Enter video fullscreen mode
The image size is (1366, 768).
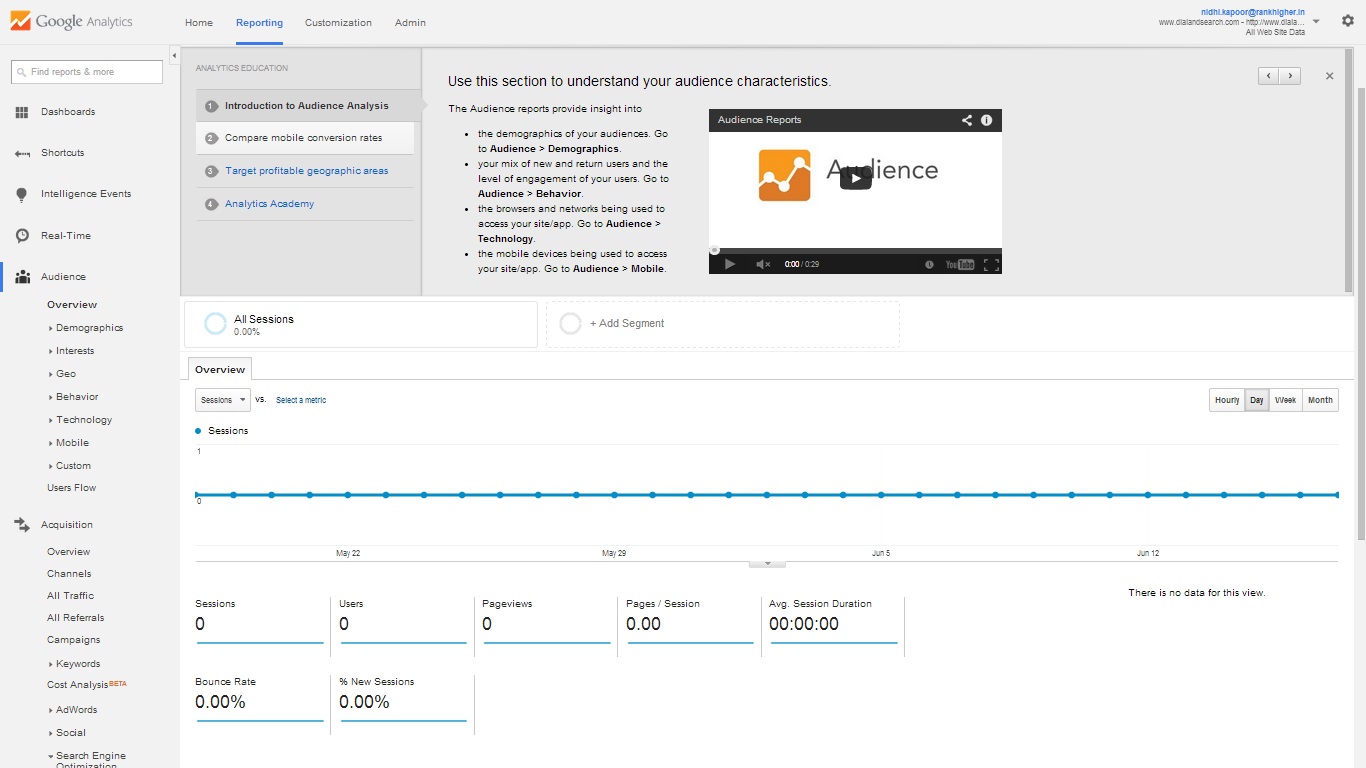coord(991,264)
